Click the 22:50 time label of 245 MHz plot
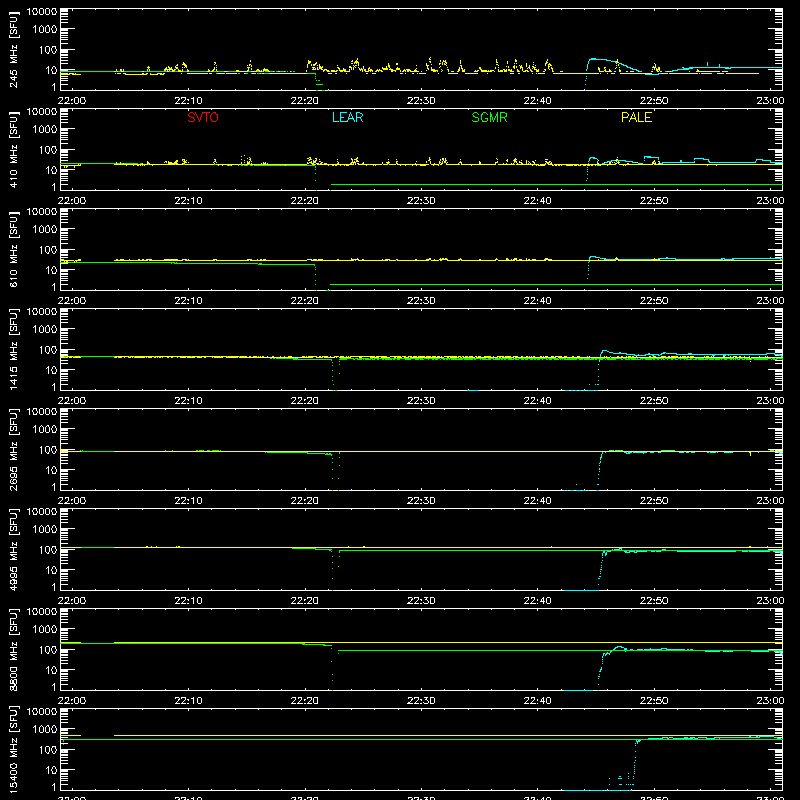The image size is (800, 800). [654, 101]
